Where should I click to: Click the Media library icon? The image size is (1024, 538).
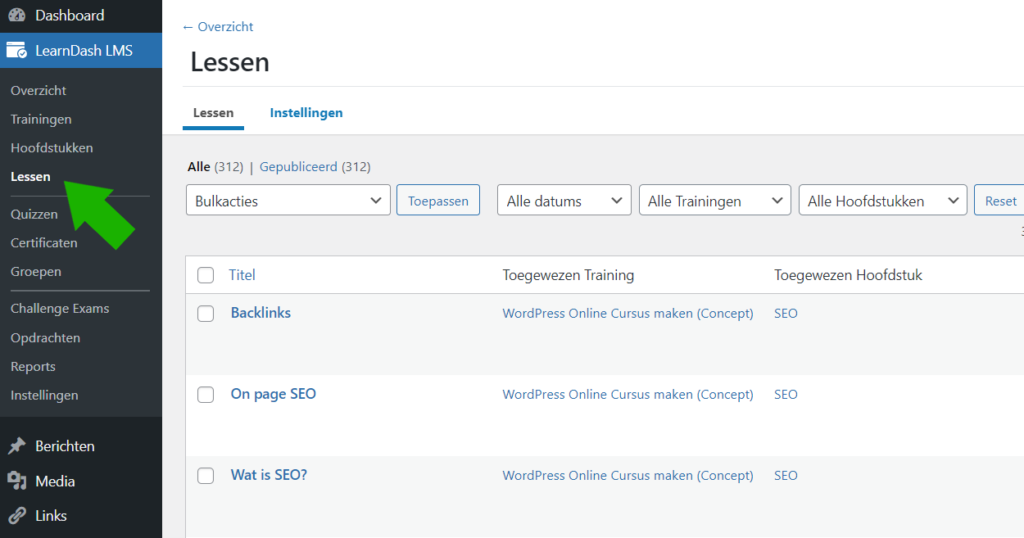[17, 481]
